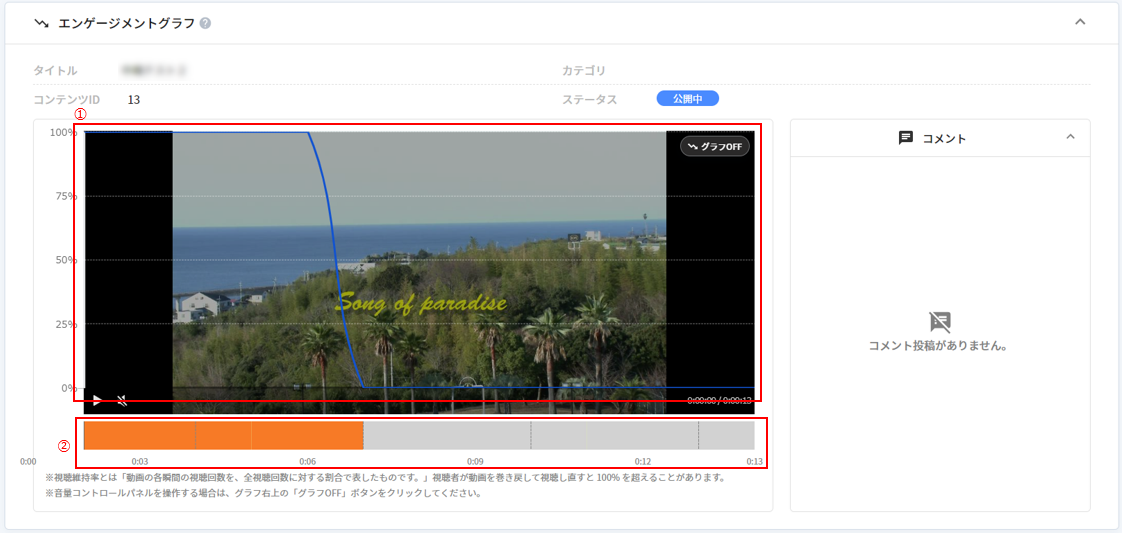This screenshot has height=533, width=1122.
Task: Select the 0:09 mark on the timeline
Action: coord(475,461)
